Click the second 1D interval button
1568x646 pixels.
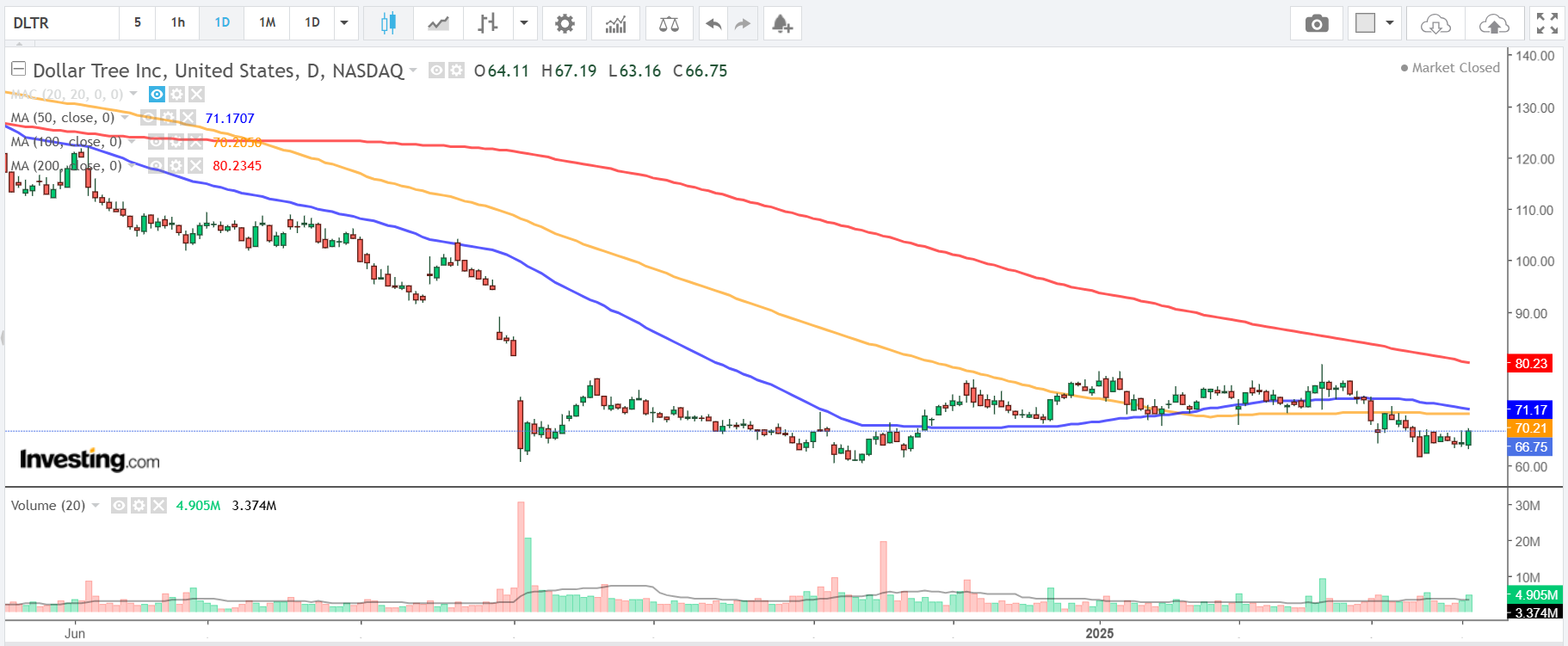point(312,23)
